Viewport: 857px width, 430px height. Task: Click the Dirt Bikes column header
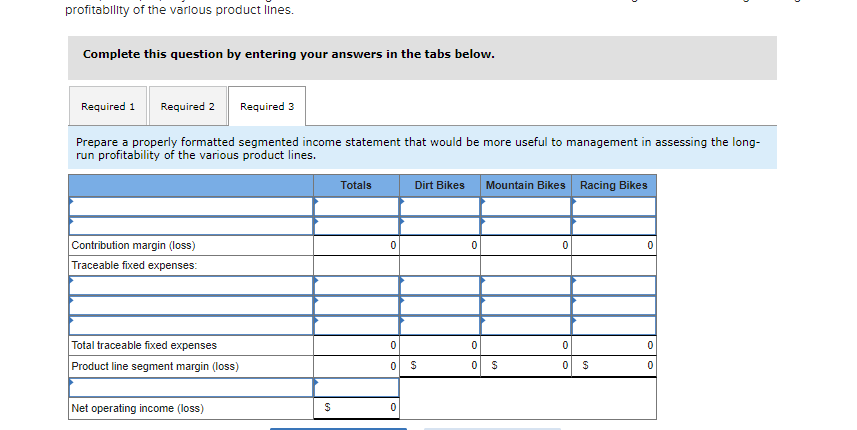(439, 185)
